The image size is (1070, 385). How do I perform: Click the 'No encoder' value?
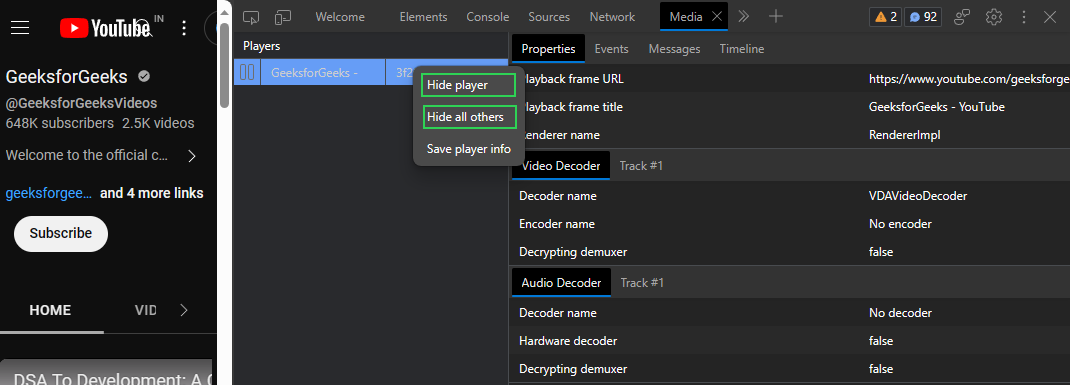point(900,224)
